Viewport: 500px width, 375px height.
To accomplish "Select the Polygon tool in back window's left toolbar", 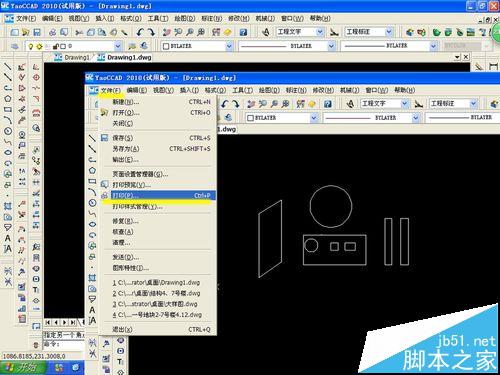I will [x=8, y=99].
